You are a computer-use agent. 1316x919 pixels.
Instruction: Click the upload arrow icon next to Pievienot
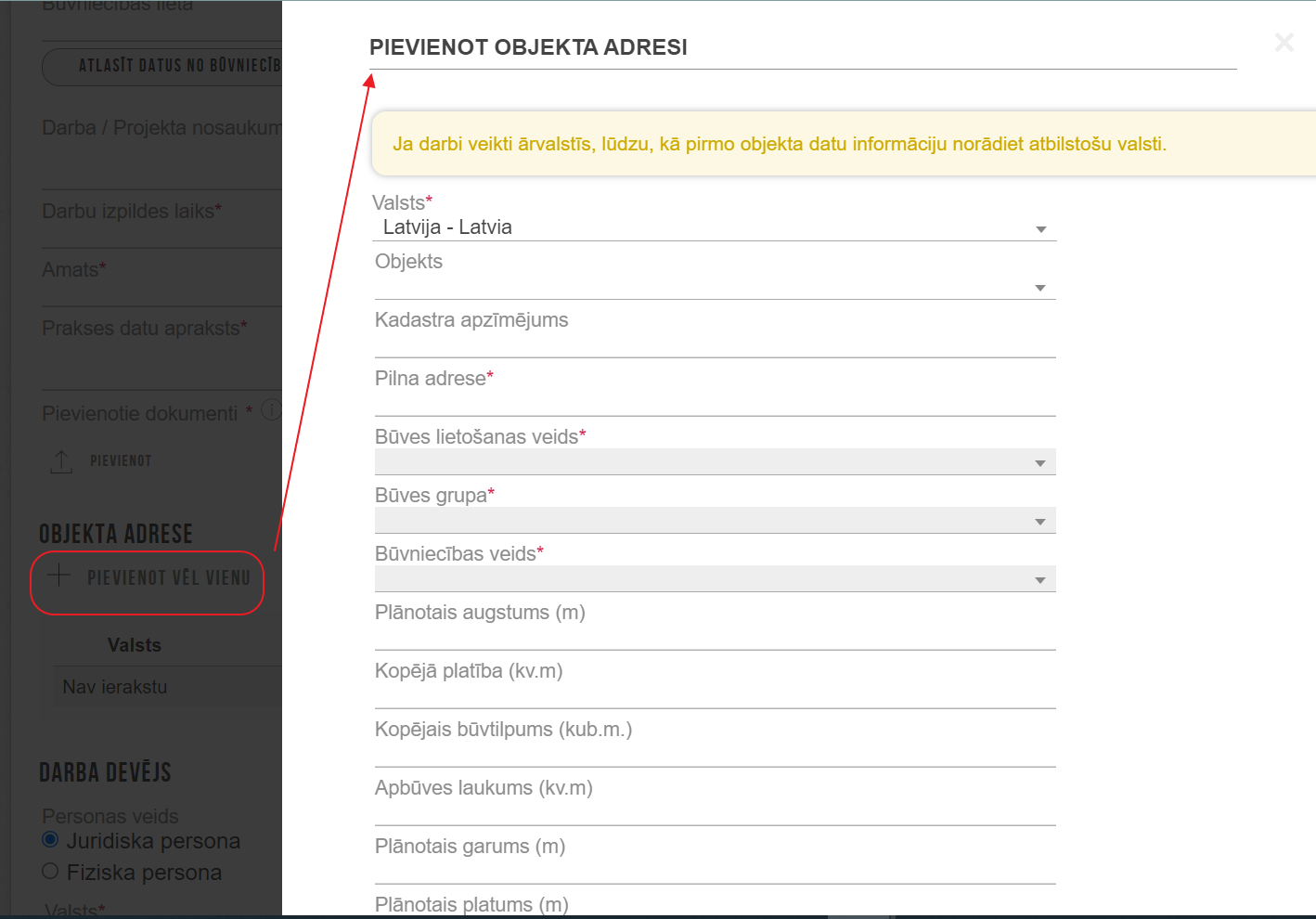[61, 461]
